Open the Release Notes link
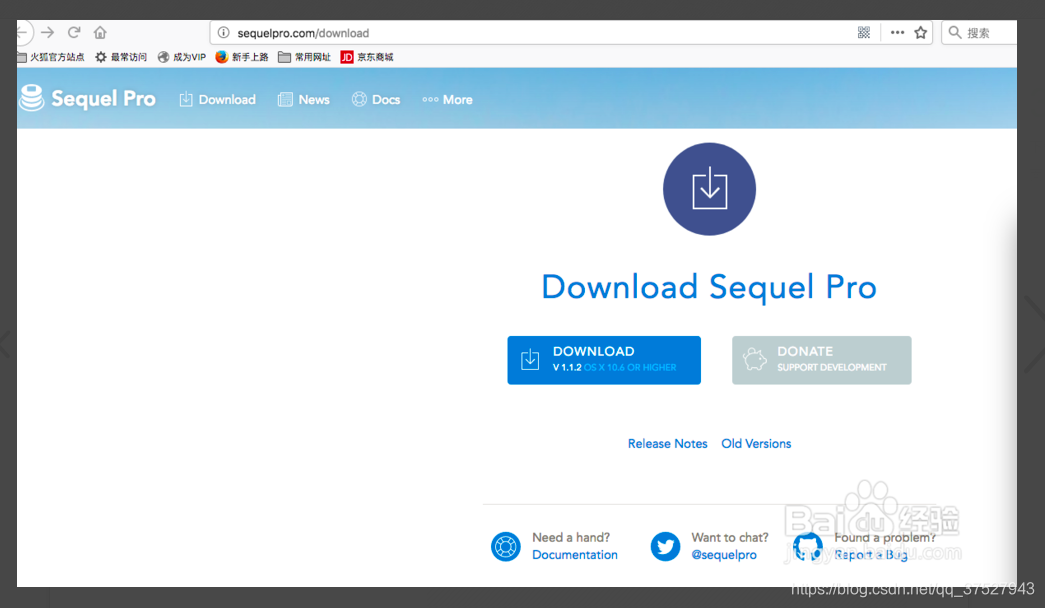 point(668,443)
